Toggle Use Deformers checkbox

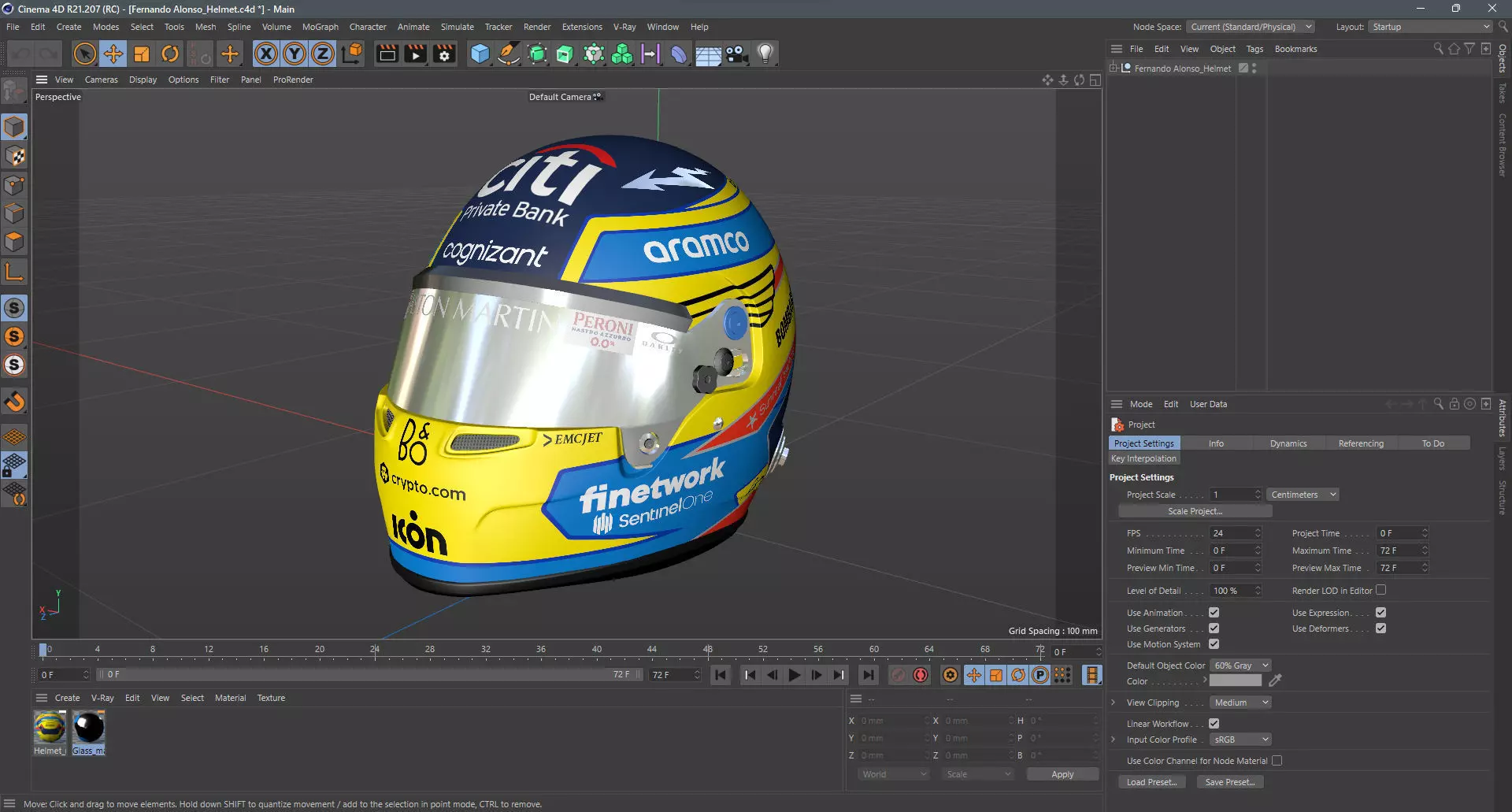point(1380,628)
